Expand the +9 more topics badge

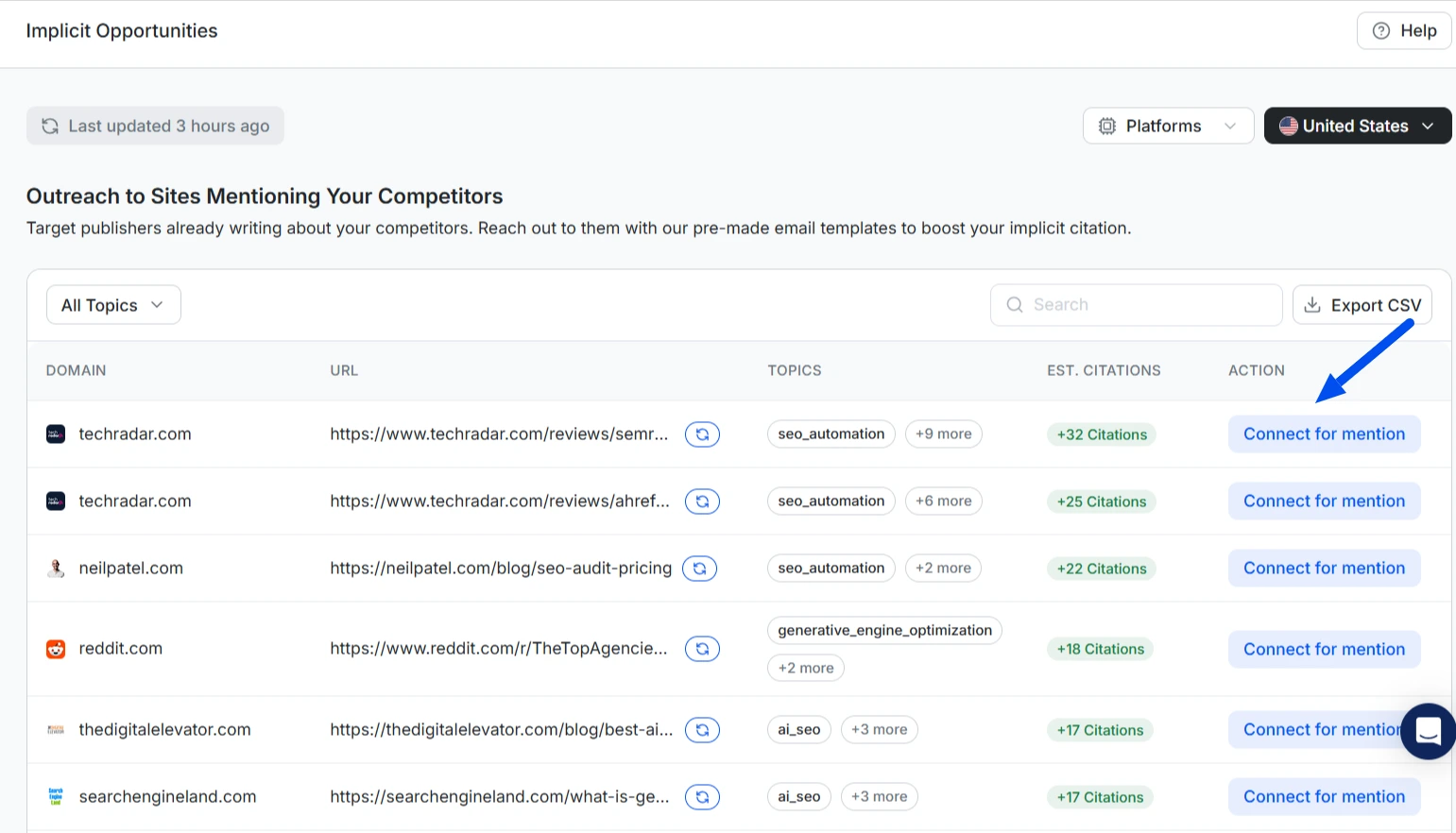pos(944,434)
